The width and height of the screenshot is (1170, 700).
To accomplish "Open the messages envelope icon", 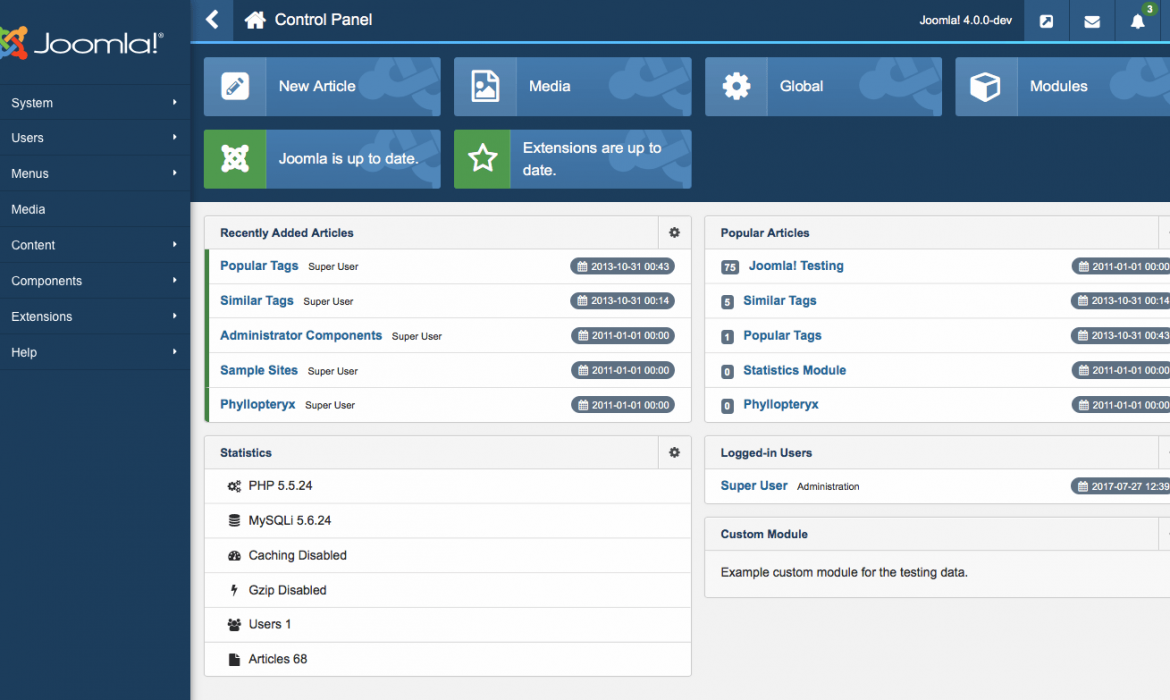I will [1092, 21].
